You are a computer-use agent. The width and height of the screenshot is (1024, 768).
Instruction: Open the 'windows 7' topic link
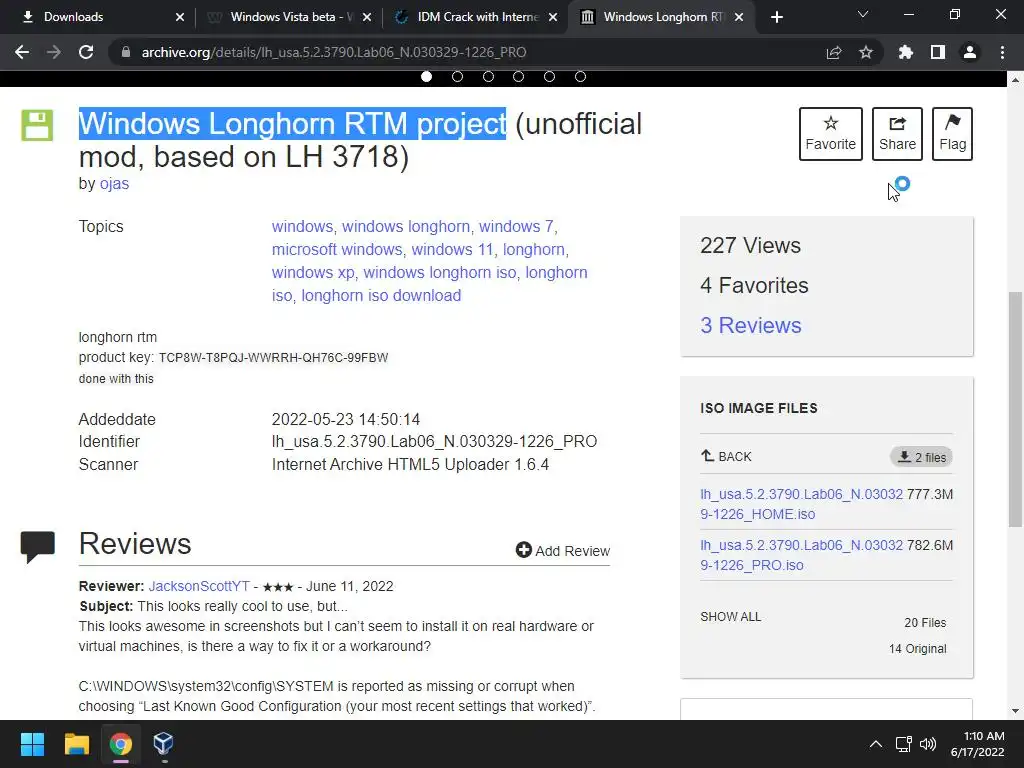pyautogui.click(x=516, y=227)
